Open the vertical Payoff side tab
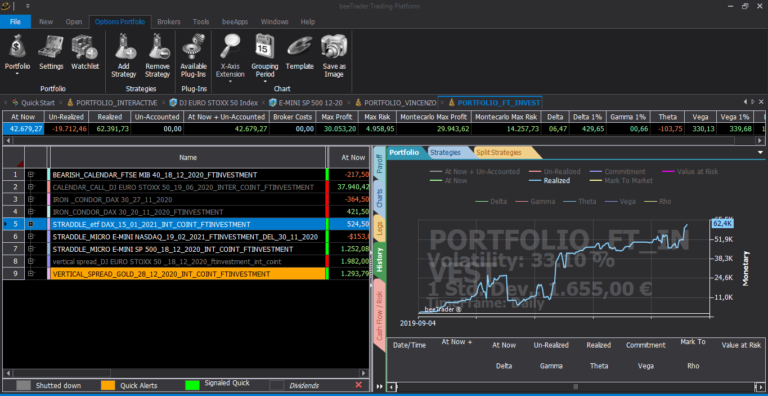This screenshot has width=768, height=396. (379, 165)
